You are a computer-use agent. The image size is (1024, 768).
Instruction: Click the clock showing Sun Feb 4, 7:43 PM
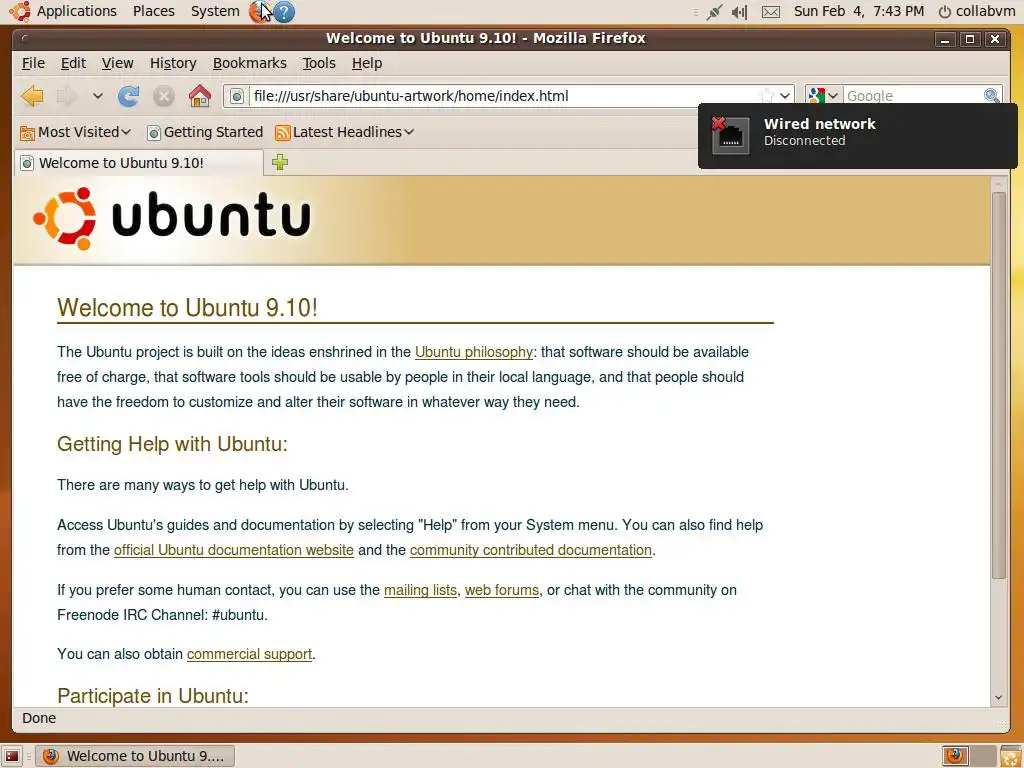859,11
